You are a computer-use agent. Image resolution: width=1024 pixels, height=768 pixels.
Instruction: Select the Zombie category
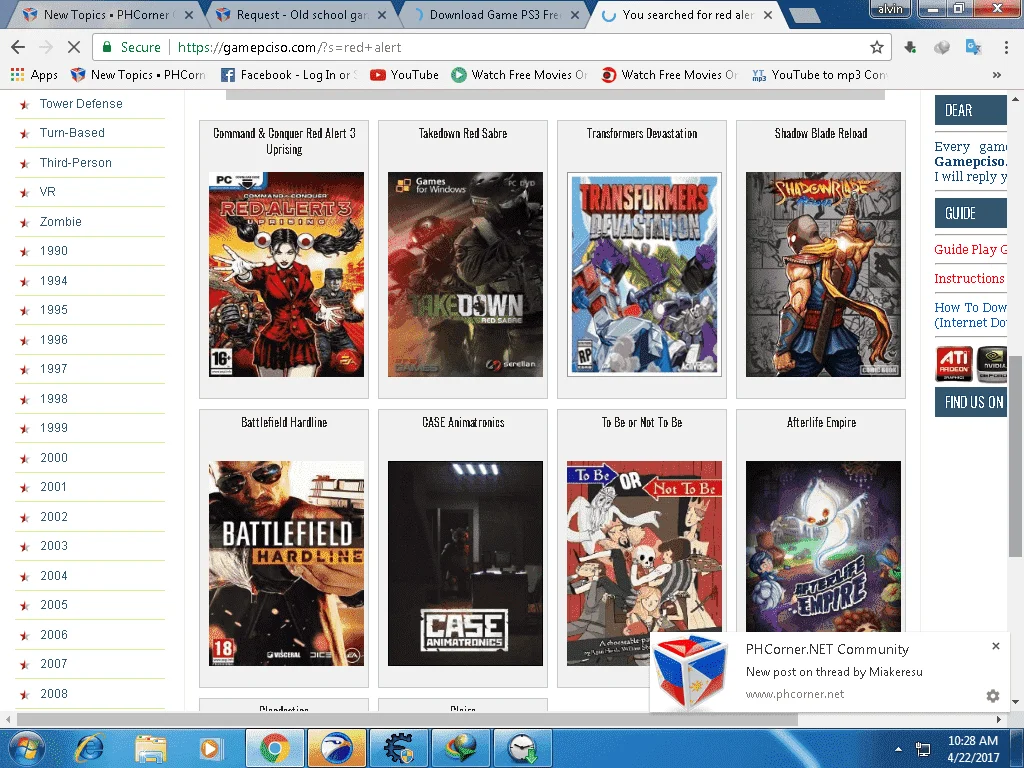click(x=61, y=222)
